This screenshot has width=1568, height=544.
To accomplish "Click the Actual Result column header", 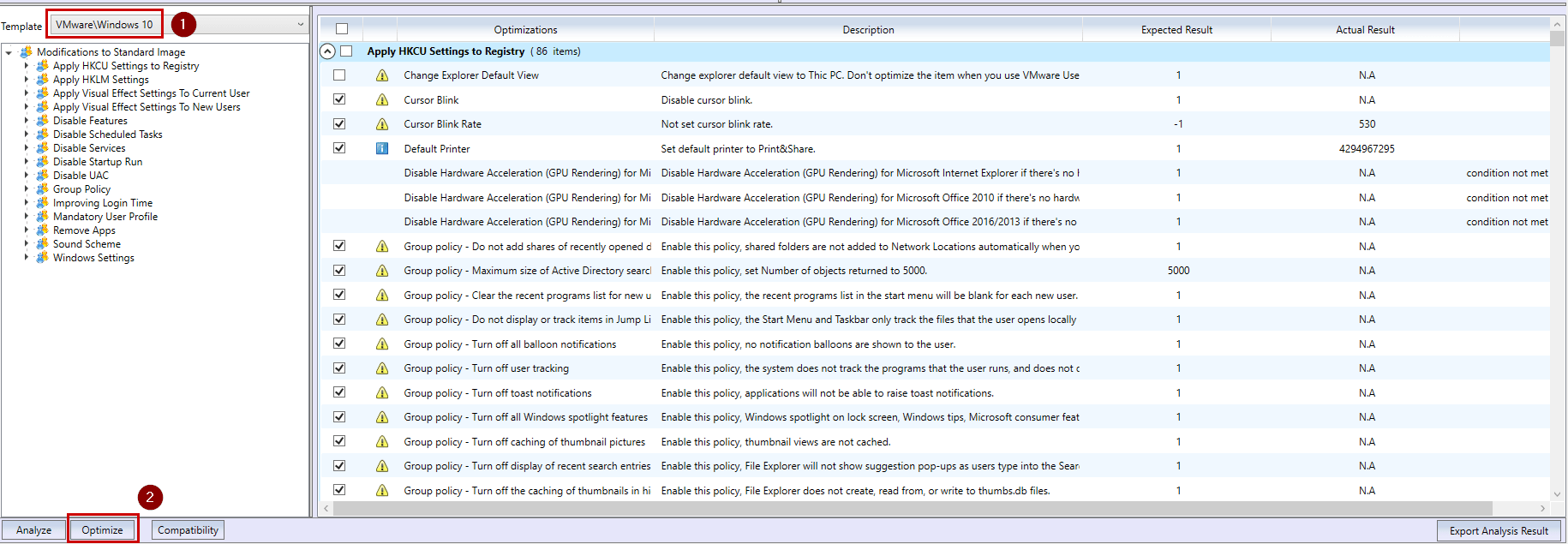I will [1365, 30].
